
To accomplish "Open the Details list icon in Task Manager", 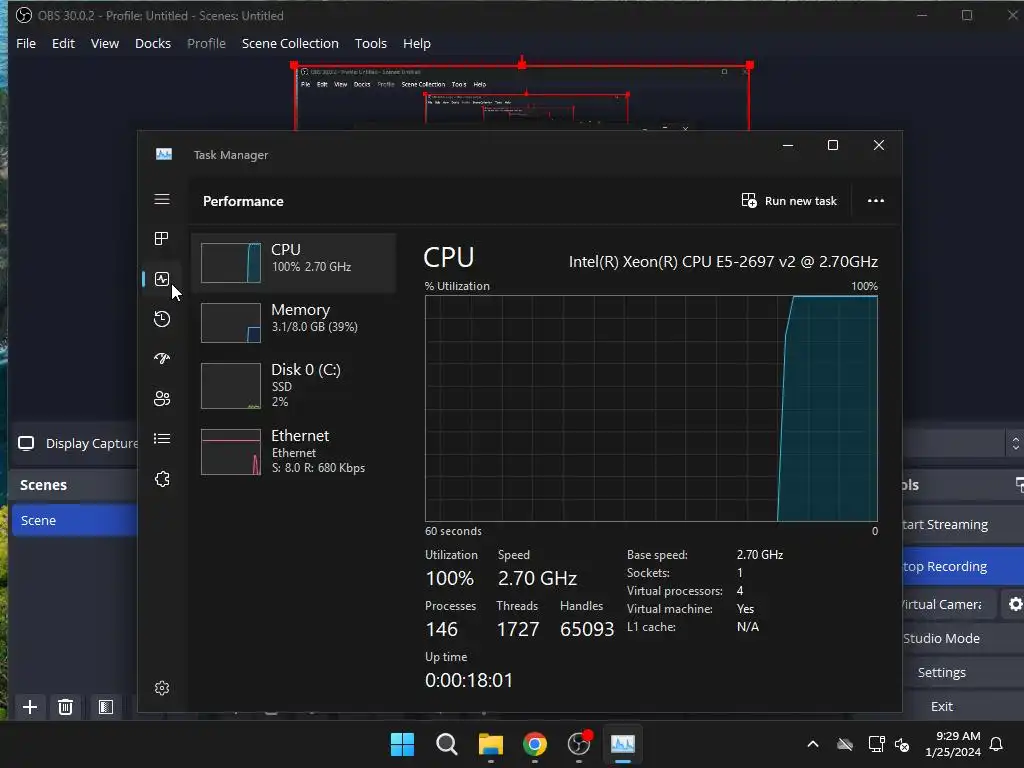I will pos(162,439).
